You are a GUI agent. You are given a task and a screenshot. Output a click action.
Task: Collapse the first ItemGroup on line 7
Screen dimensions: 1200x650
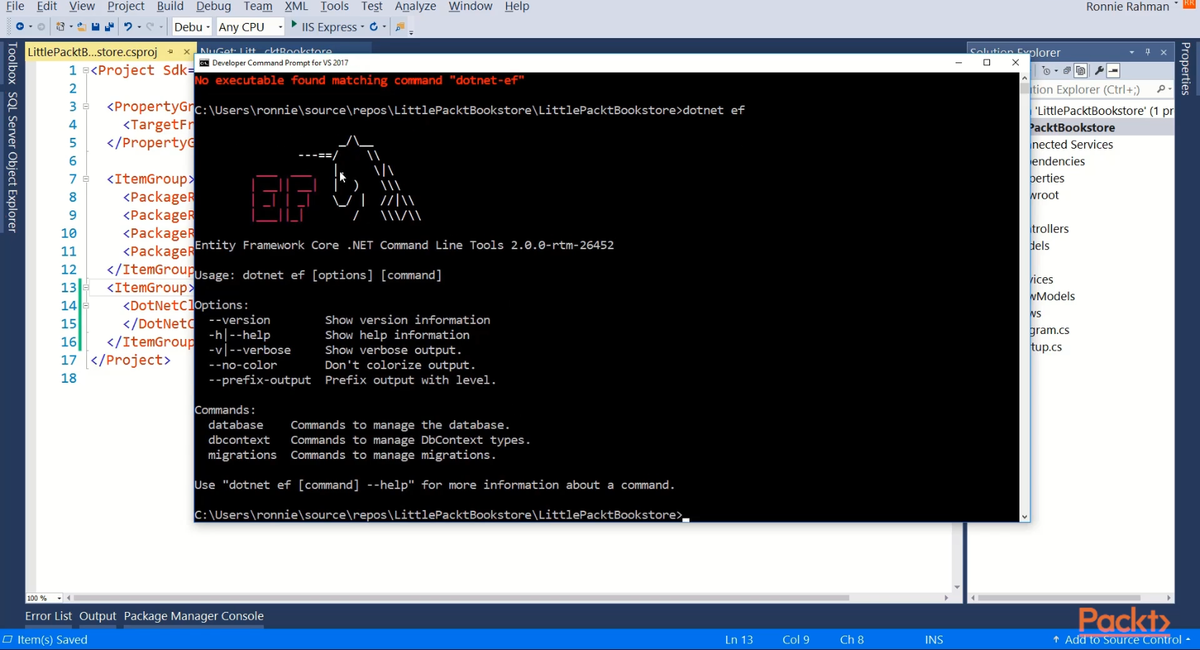coord(85,179)
